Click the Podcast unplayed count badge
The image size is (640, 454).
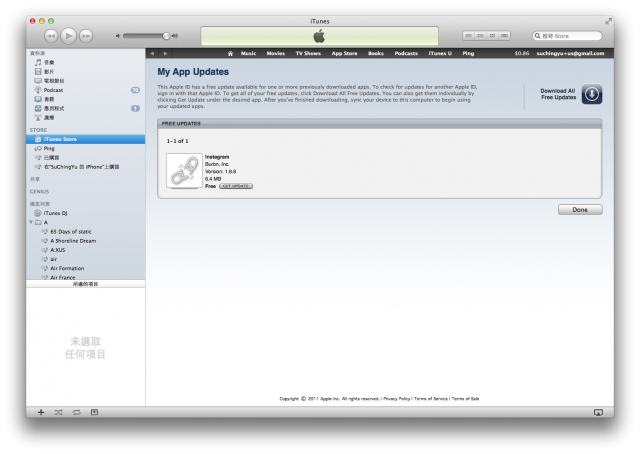[x=135, y=90]
